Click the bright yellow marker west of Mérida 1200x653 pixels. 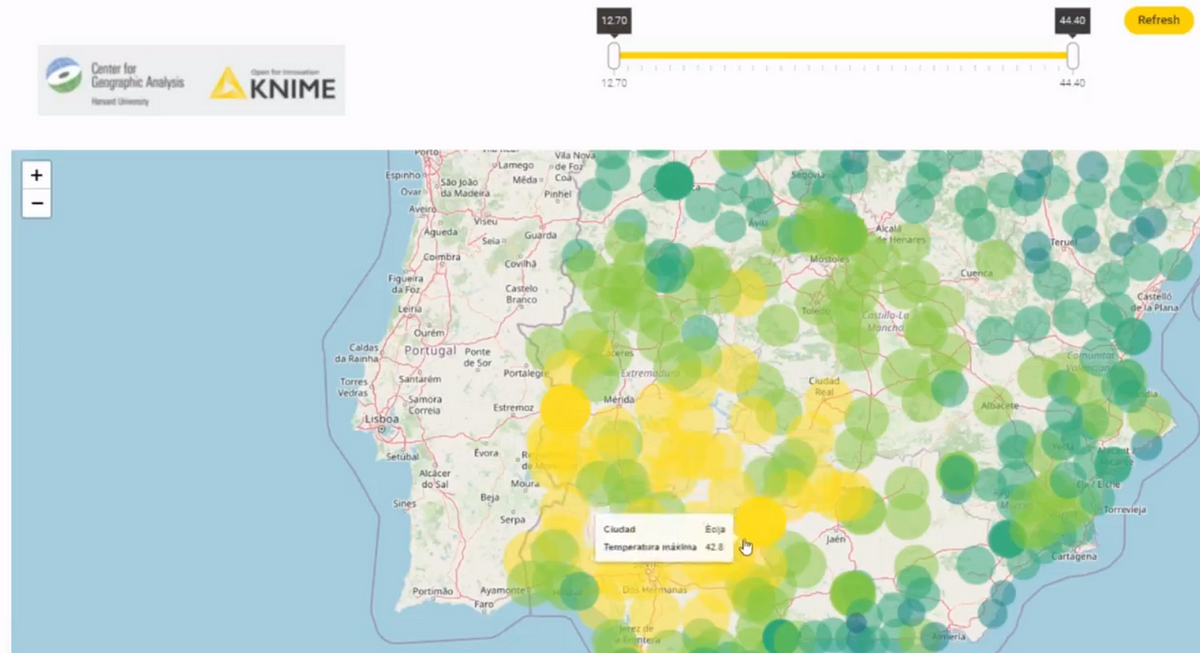tap(566, 410)
